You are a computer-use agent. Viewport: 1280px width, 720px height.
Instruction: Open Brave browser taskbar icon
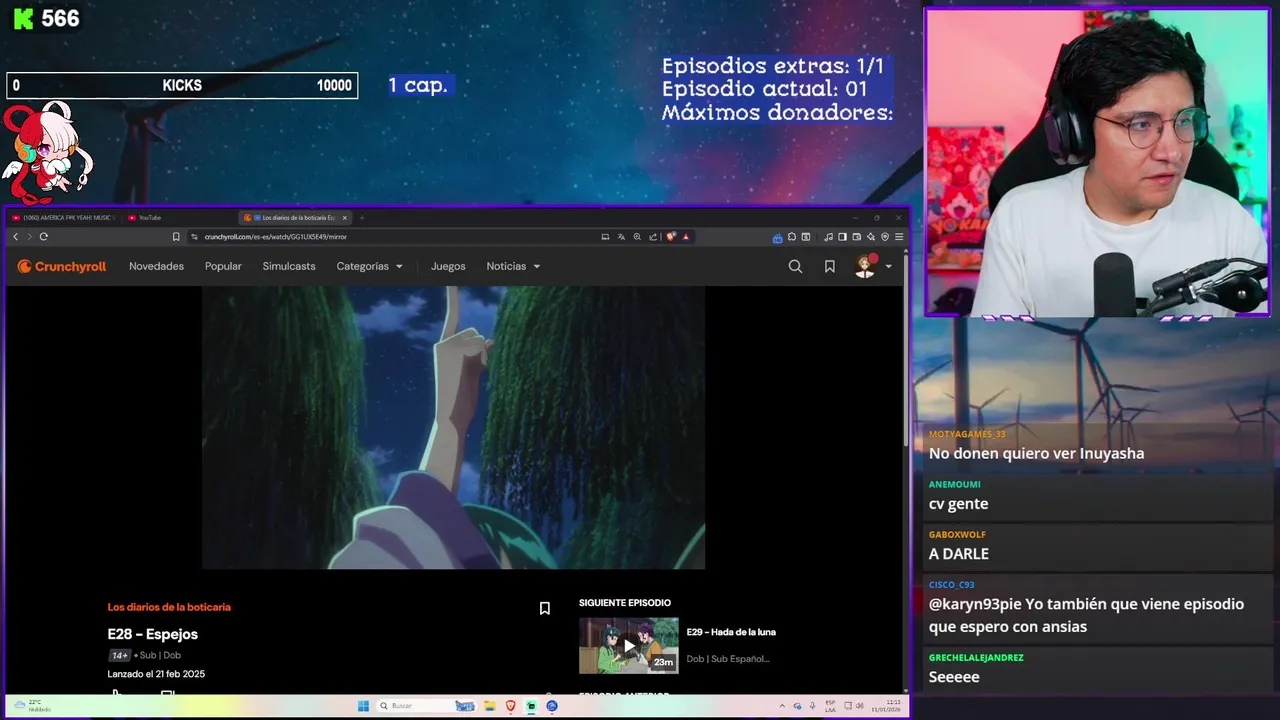click(x=511, y=706)
